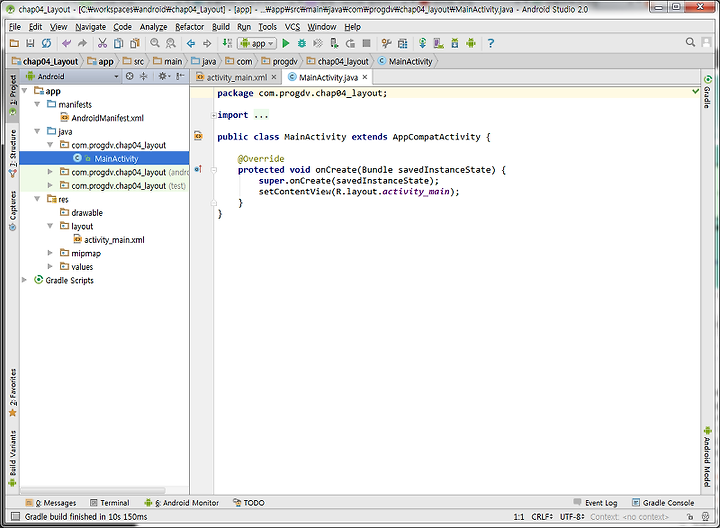Click the Cut scissors icon
This screenshot has width=720, height=528.
pos(102,43)
